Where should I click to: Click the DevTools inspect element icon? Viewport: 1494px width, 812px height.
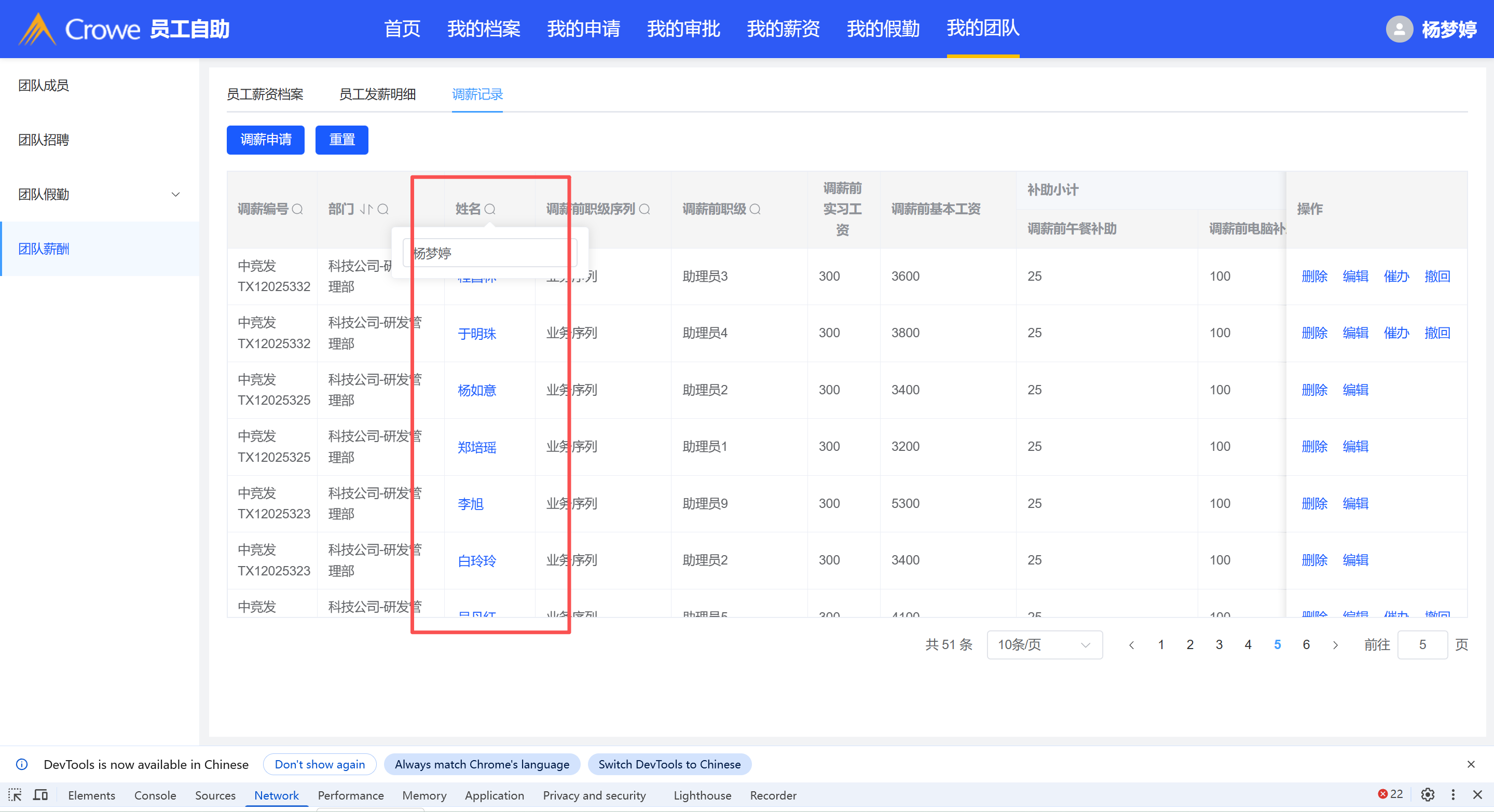click(x=15, y=795)
